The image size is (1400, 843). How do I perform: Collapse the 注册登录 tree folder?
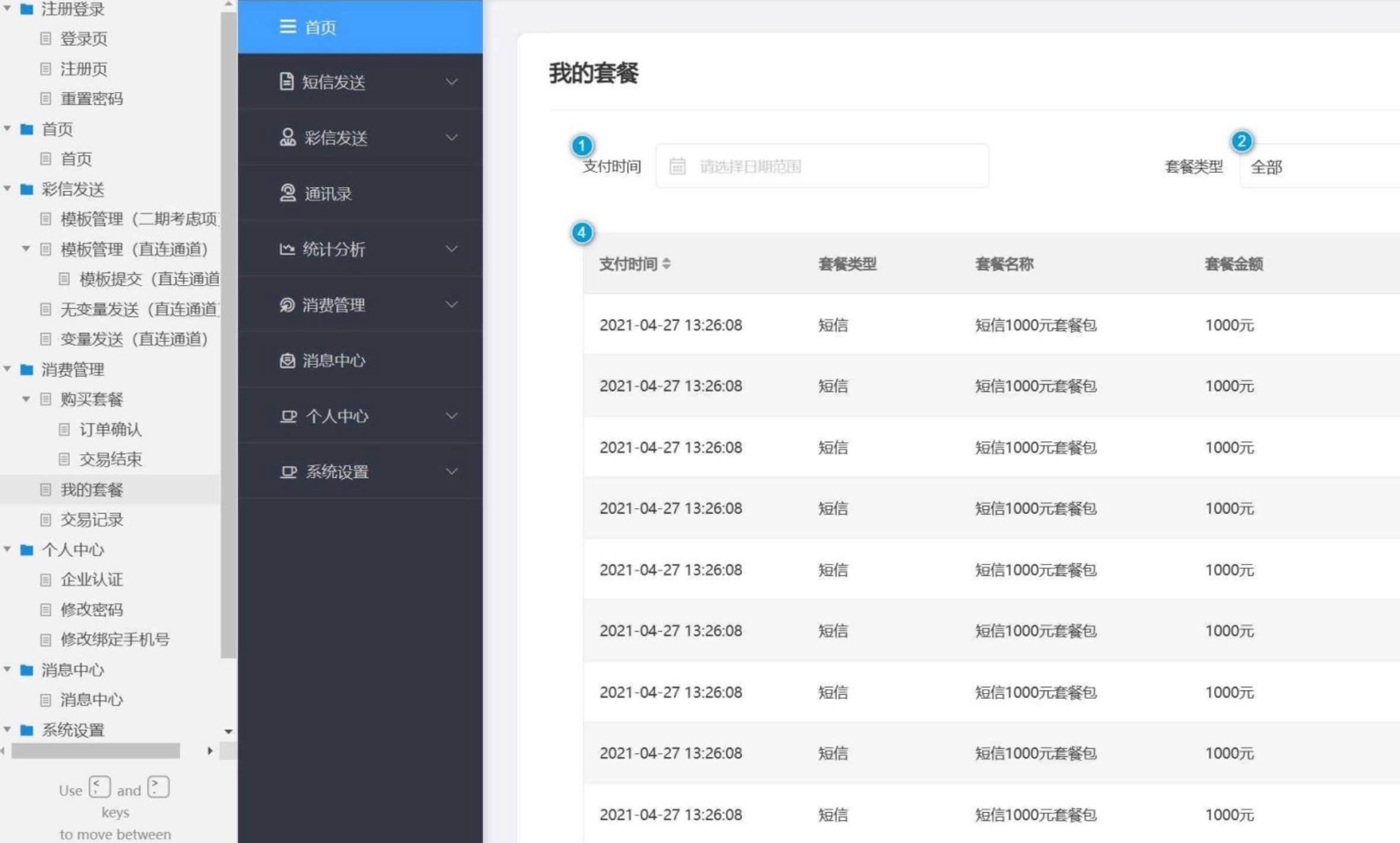click(x=8, y=8)
